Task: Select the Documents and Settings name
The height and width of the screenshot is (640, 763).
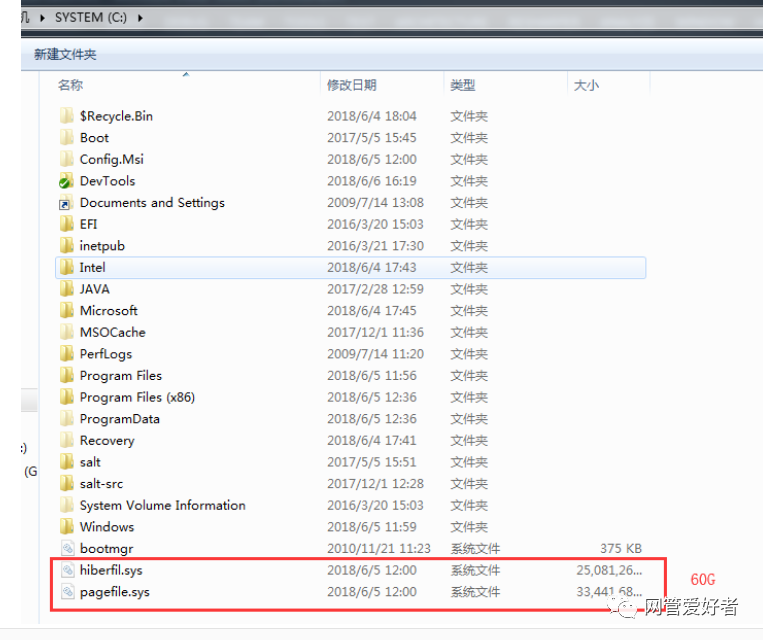Action: 152,202
